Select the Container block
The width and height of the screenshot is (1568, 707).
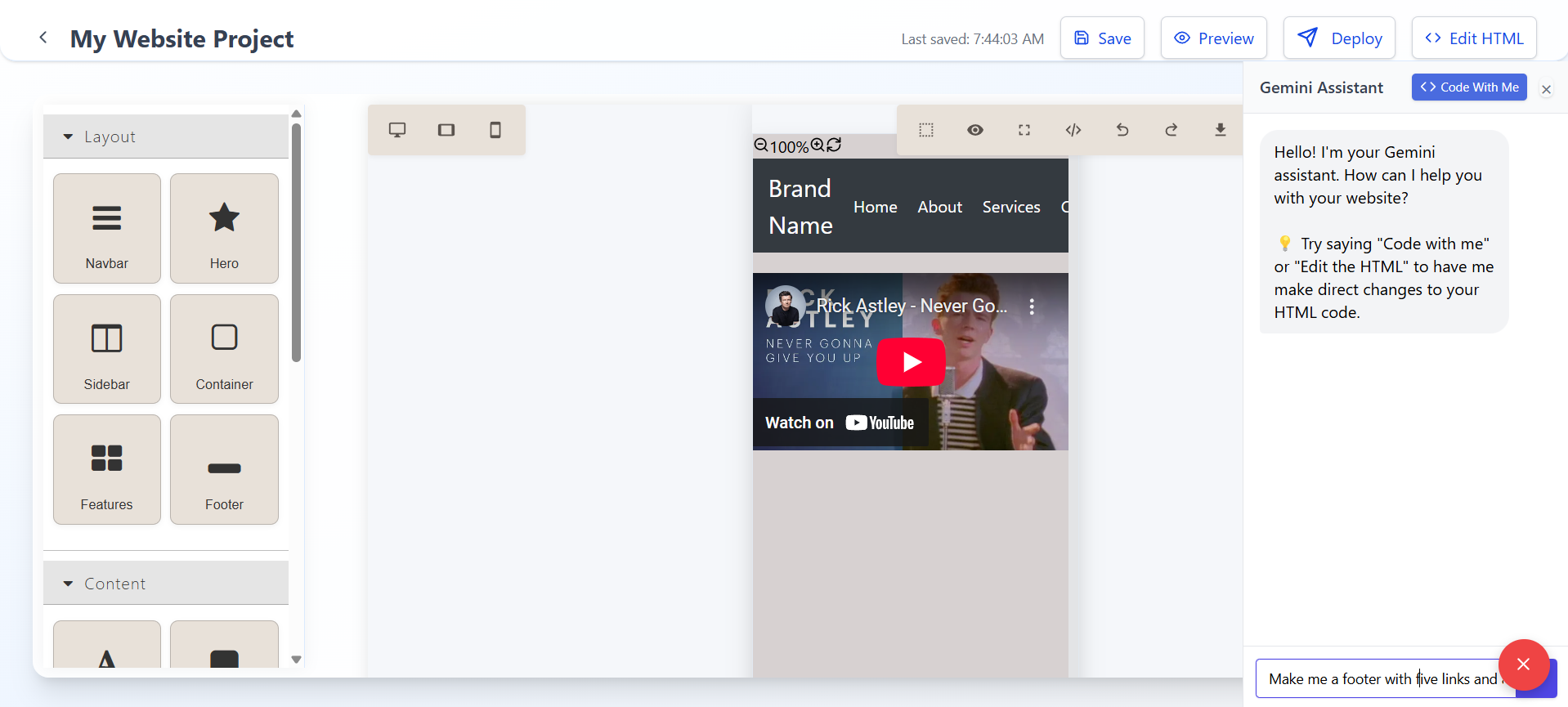pos(224,349)
